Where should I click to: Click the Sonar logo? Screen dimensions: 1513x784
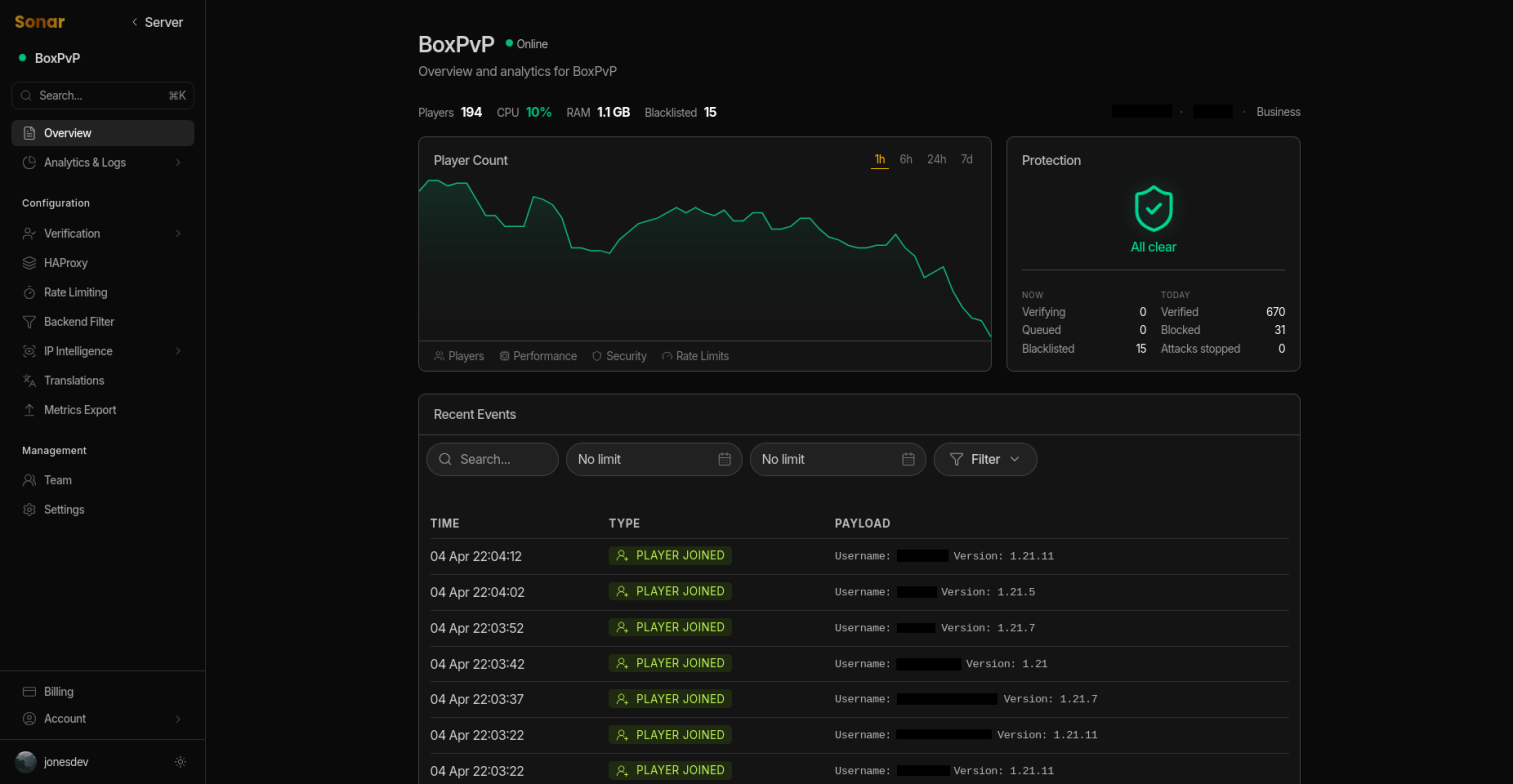tap(39, 22)
